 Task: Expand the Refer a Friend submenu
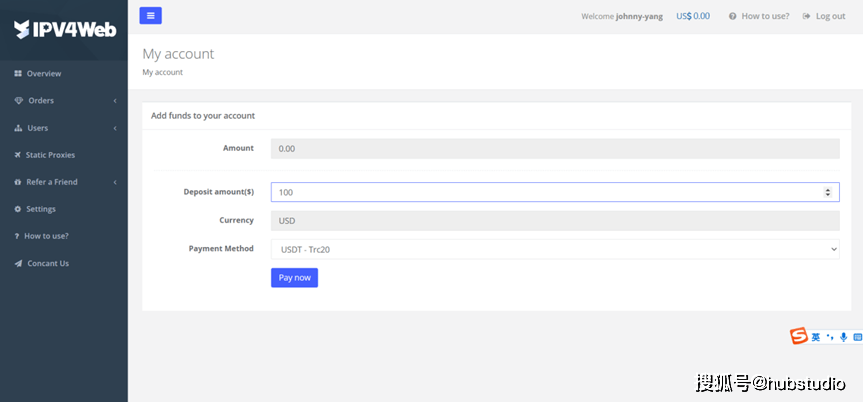tap(64, 182)
